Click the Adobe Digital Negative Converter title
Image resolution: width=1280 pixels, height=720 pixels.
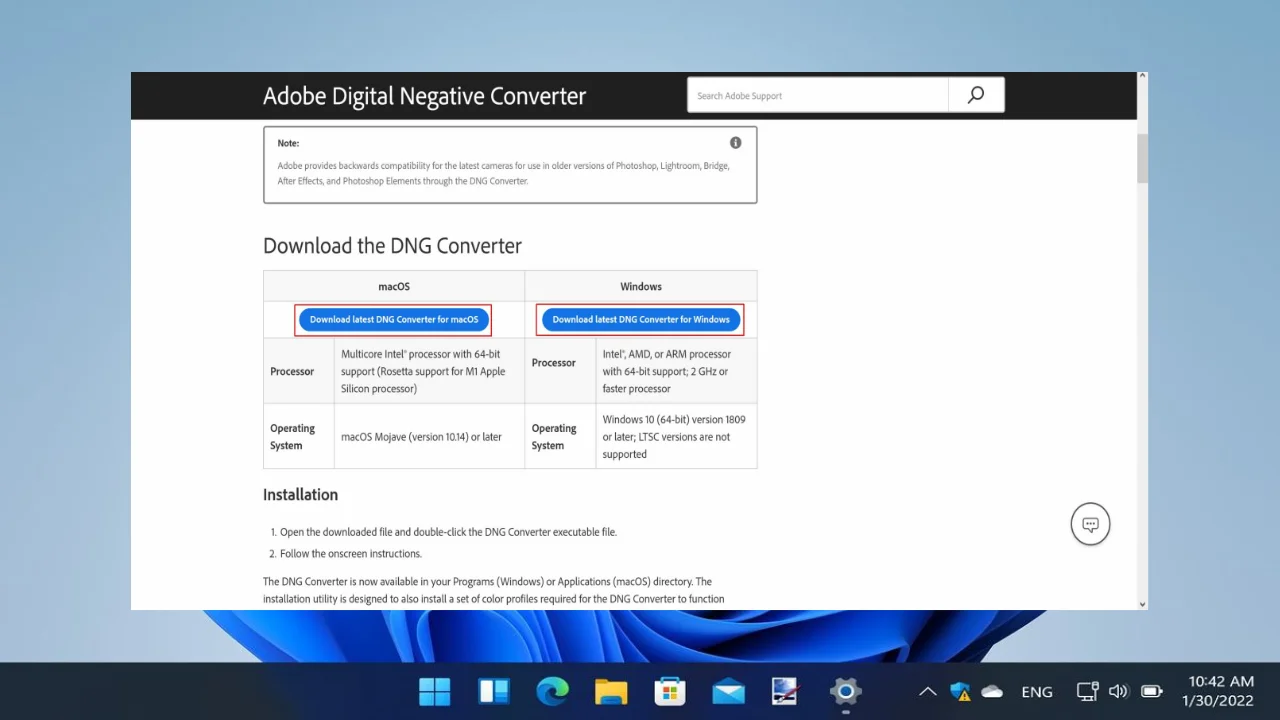tap(424, 96)
